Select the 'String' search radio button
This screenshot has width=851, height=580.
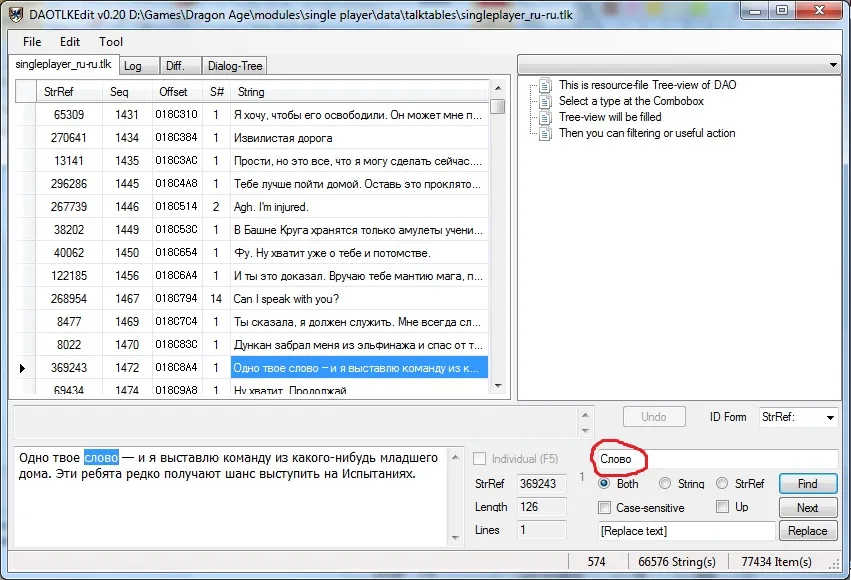[x=663, y=484]
